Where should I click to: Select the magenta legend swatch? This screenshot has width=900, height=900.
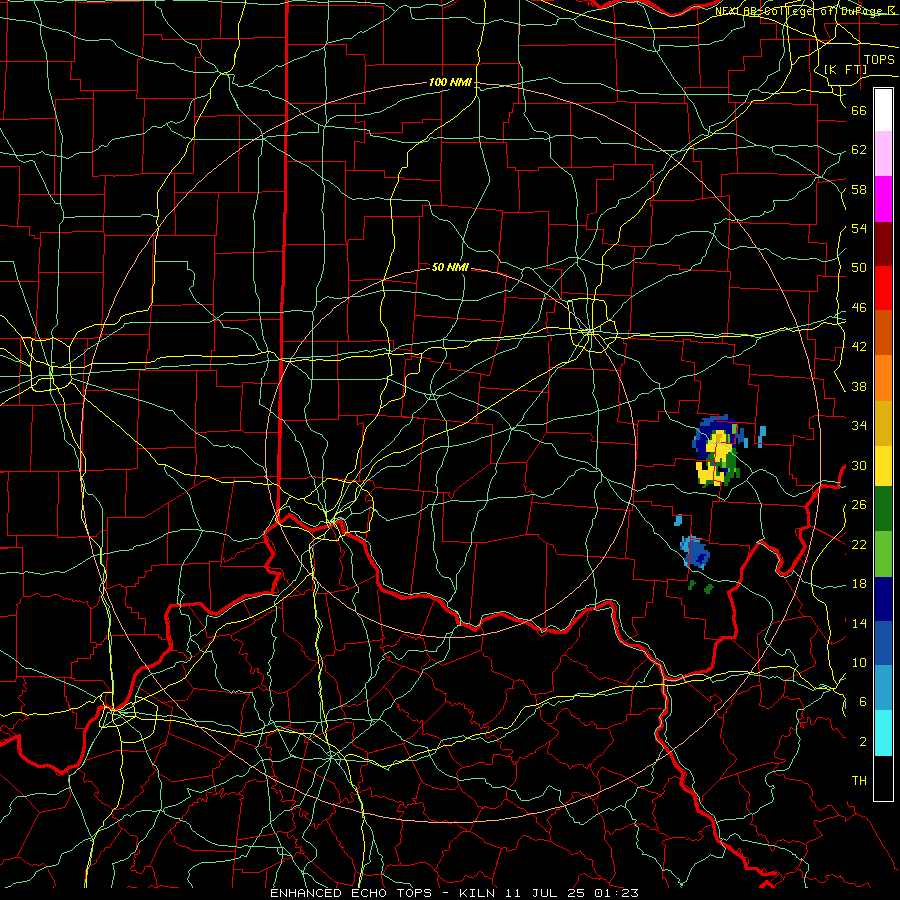pyautogui.click(x=883, y=199)
